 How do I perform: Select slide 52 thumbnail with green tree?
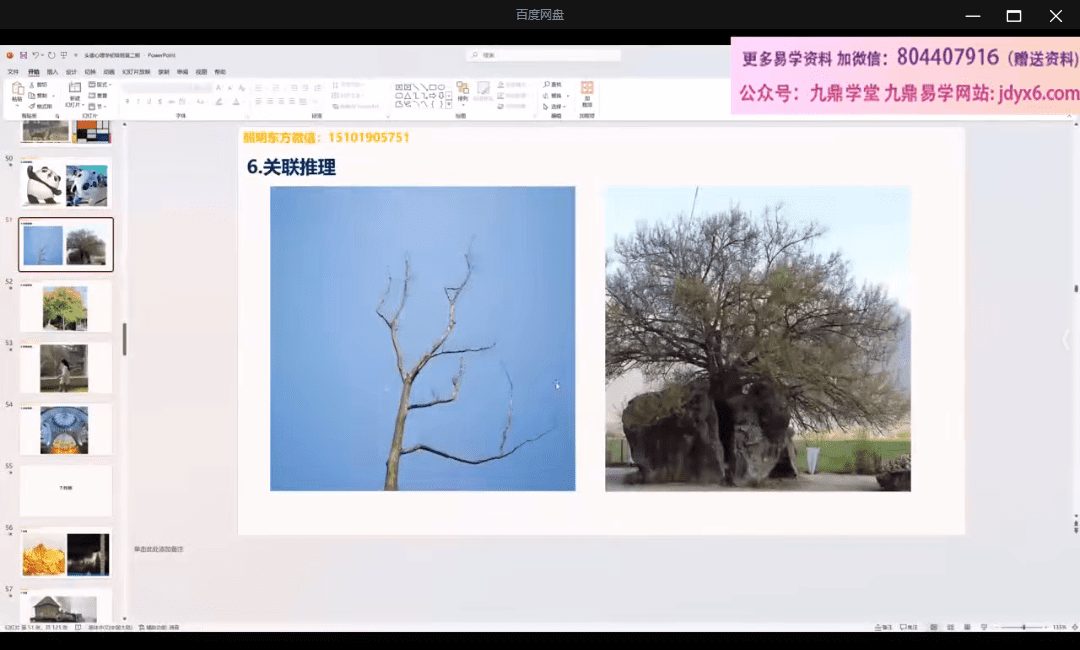coord(65,307)
